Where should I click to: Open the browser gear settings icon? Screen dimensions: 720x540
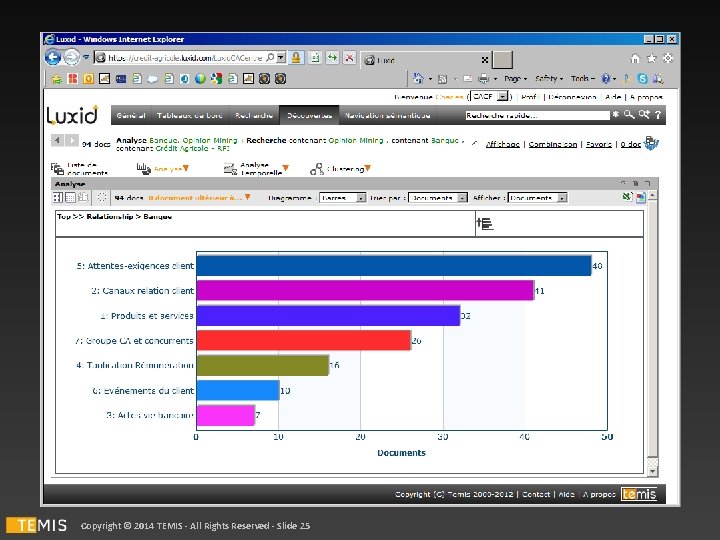668,58
